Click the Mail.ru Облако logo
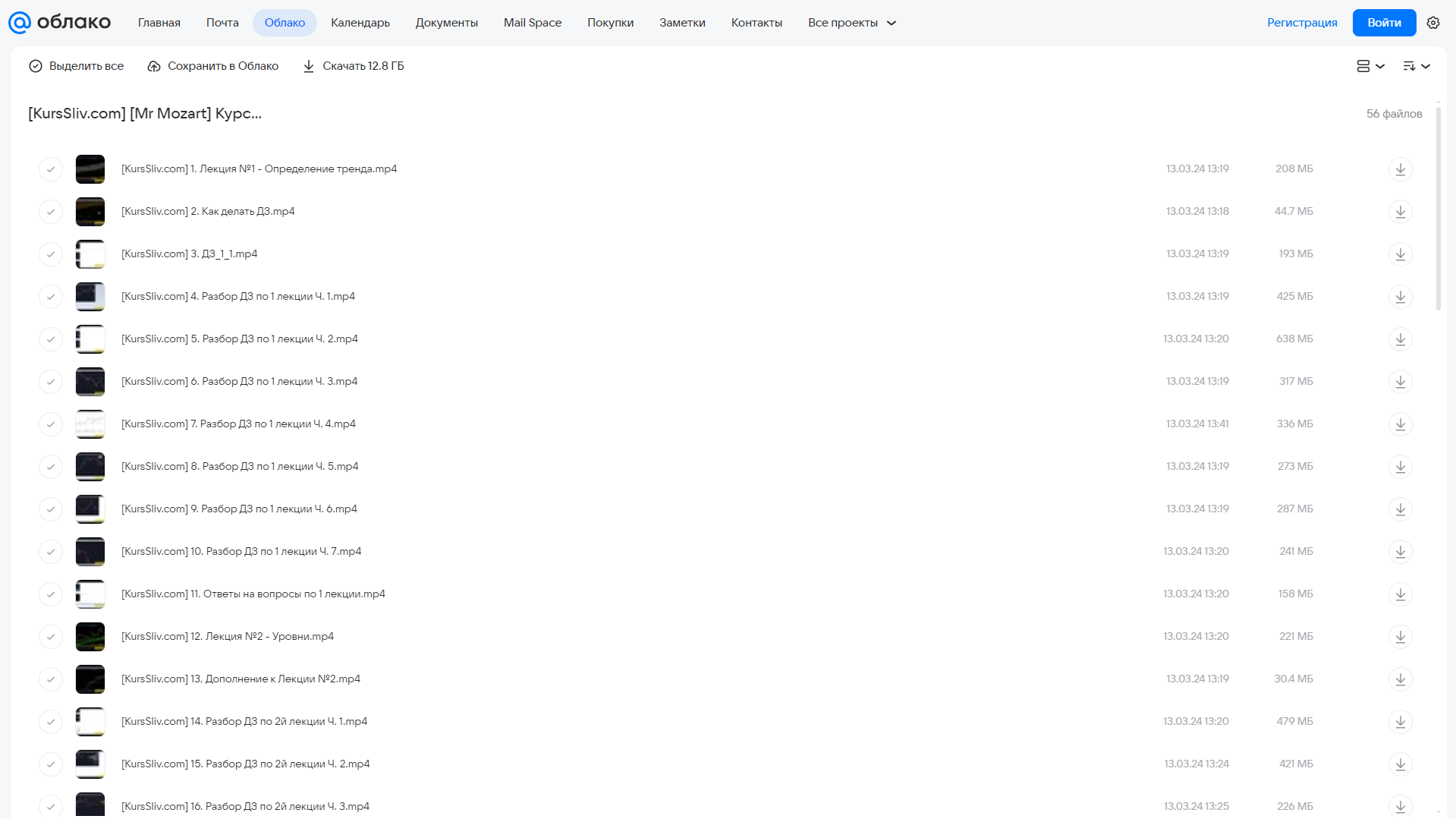The width and height of the screenshot is (1456, 819). (60, 23)
